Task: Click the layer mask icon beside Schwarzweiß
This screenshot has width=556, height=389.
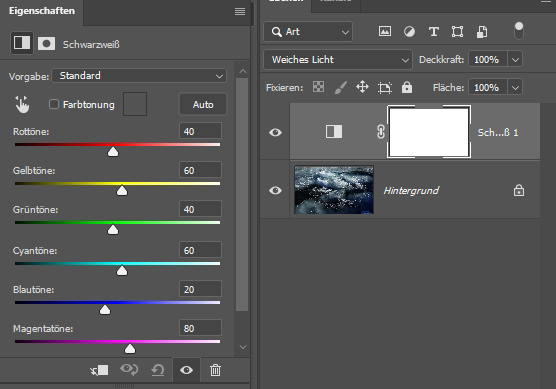Action: pyautogui.click(x=46, y=44)
